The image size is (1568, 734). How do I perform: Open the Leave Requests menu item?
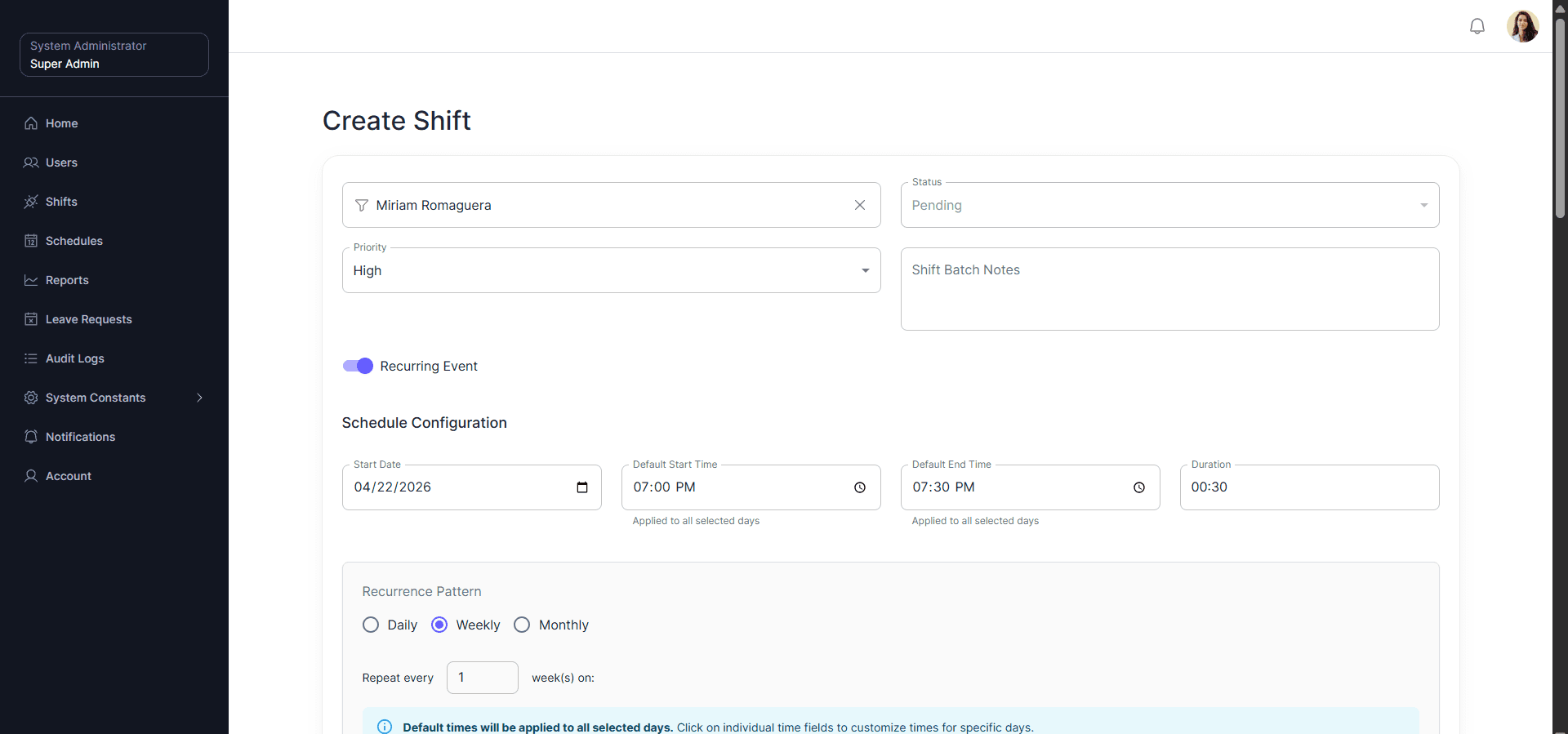pyautogui.click(x=114, y=319)
